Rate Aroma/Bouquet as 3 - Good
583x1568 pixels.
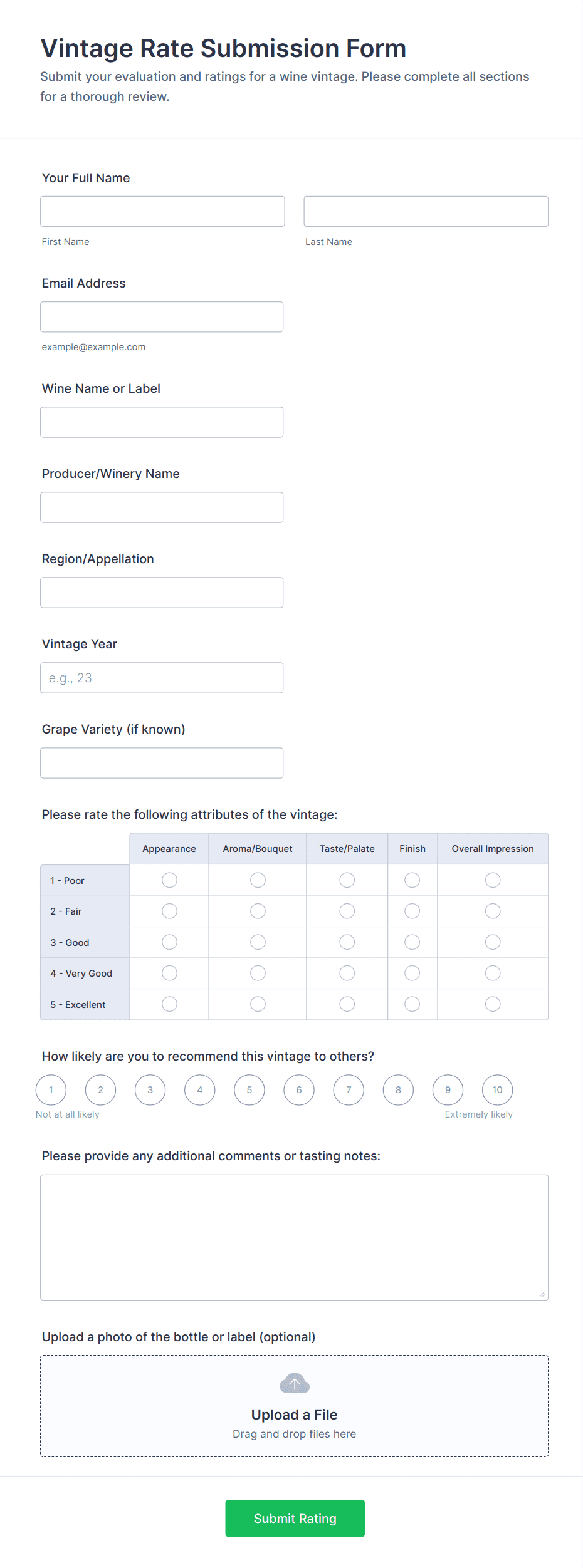[258, 942]
